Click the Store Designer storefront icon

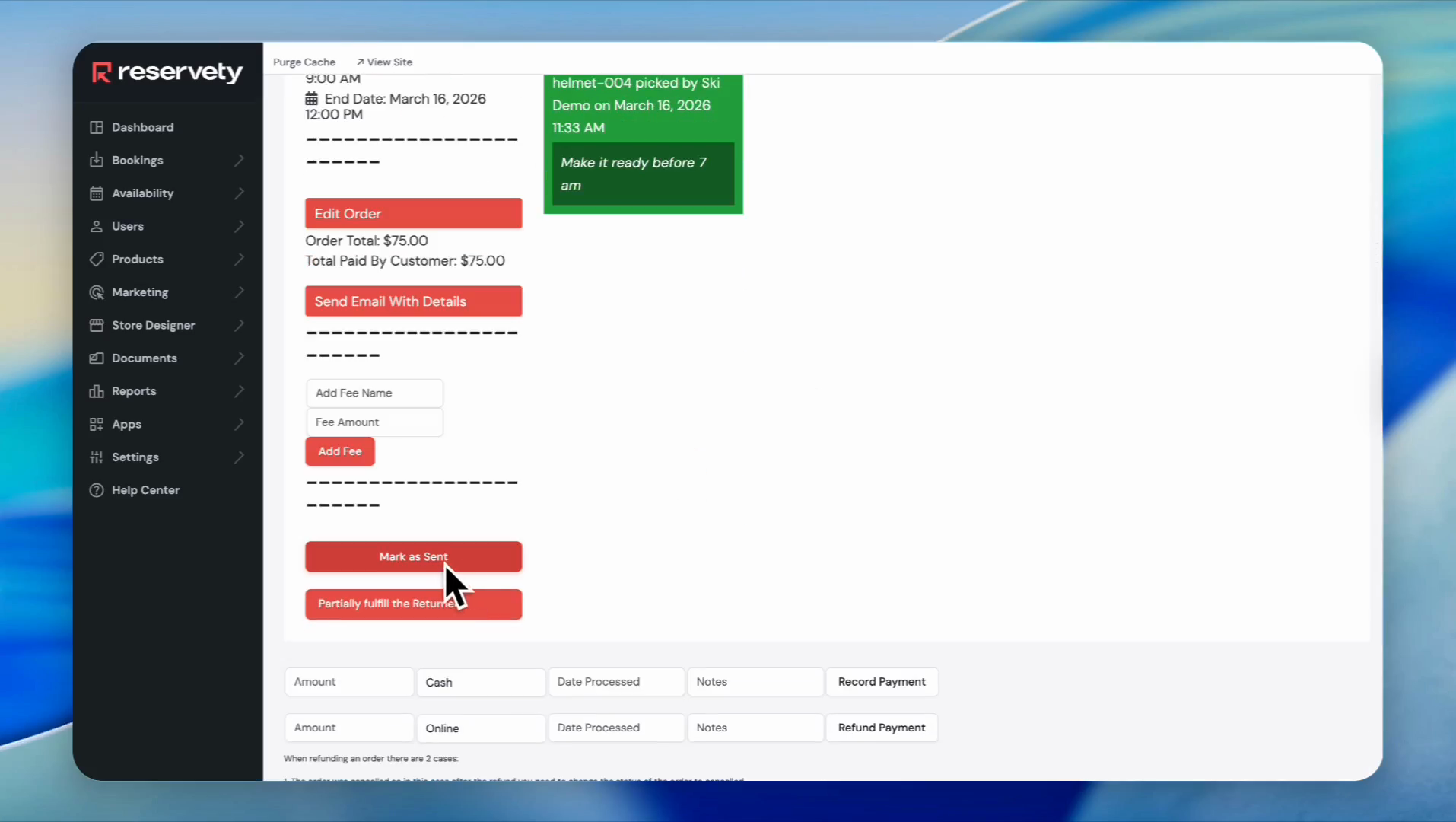(97, 325)
